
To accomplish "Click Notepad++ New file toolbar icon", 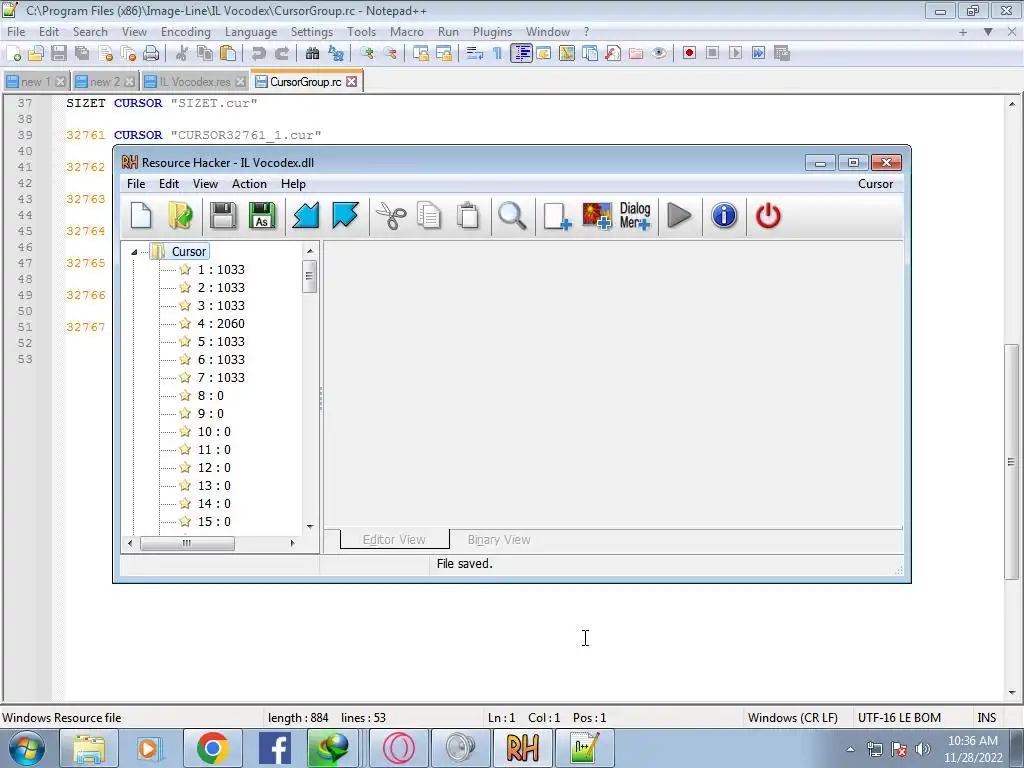I will point(13,54).
